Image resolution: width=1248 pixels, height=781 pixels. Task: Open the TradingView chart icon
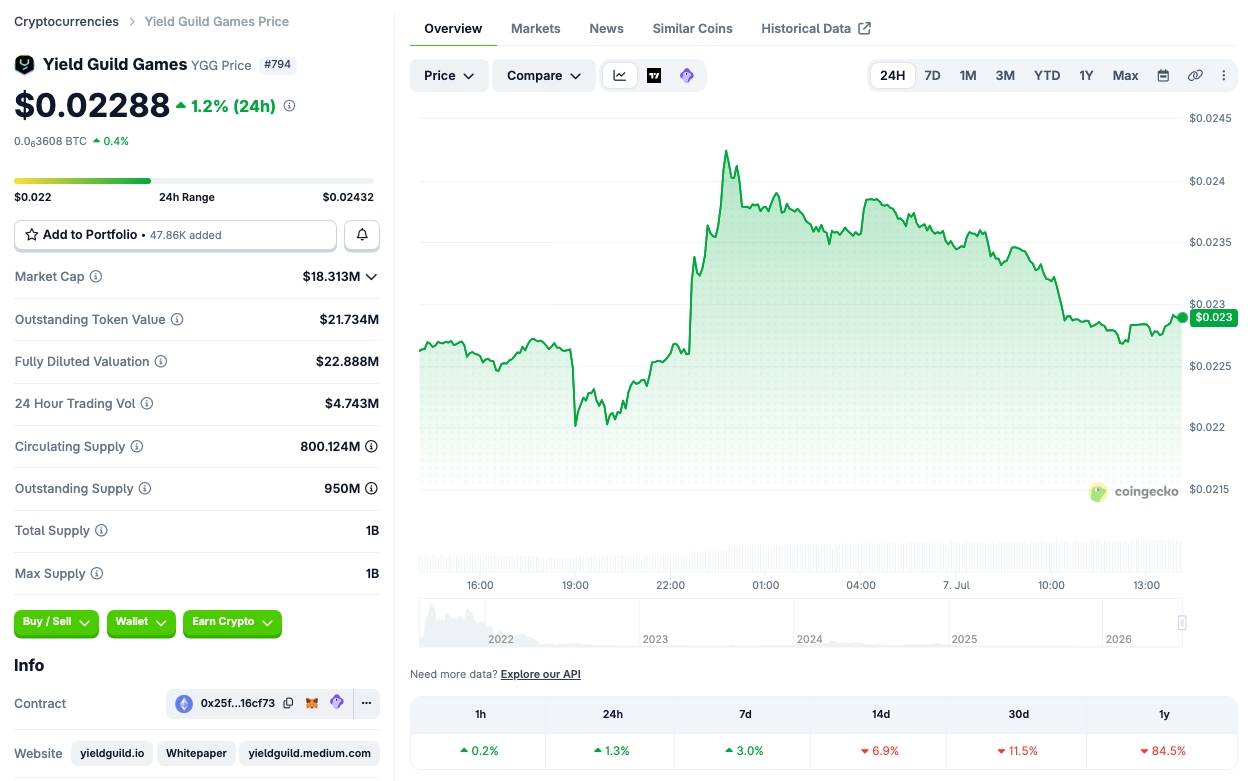654,75
